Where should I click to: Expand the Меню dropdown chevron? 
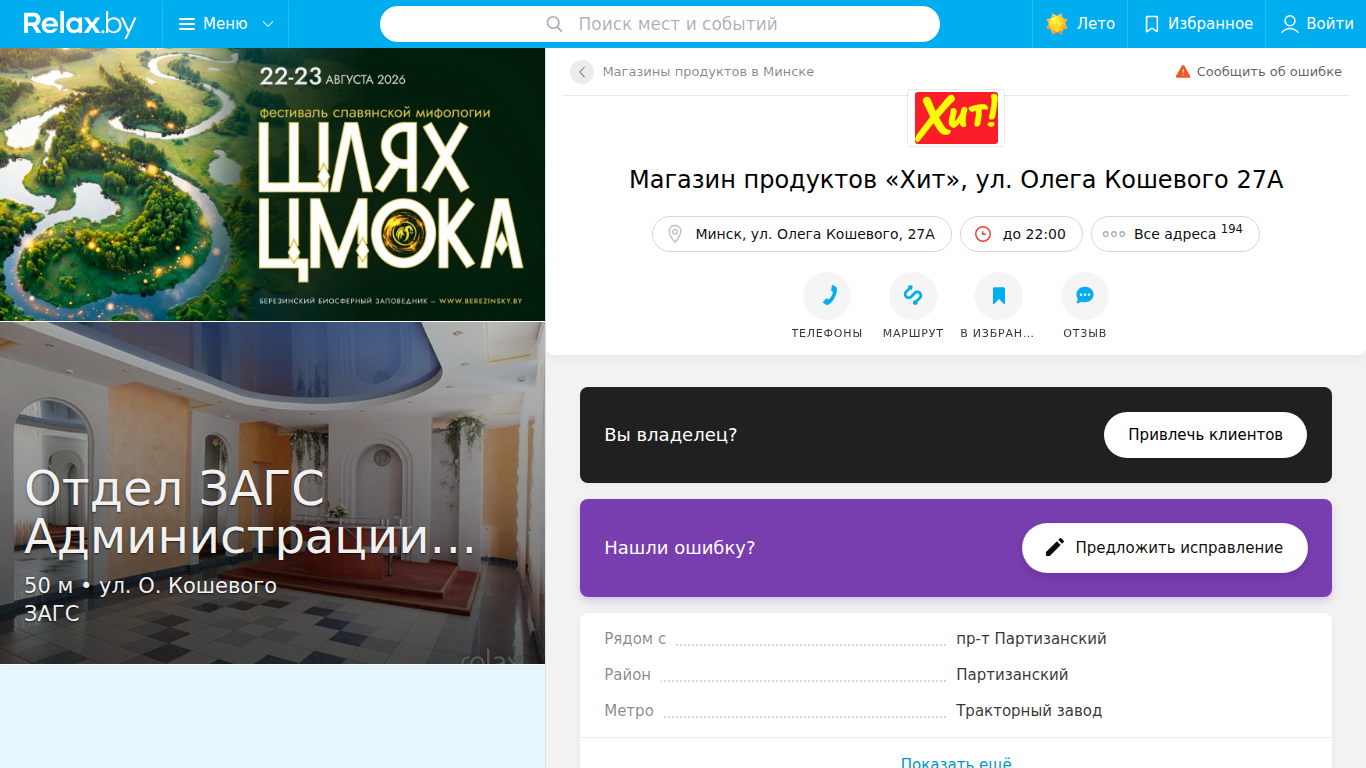point(267,24)
